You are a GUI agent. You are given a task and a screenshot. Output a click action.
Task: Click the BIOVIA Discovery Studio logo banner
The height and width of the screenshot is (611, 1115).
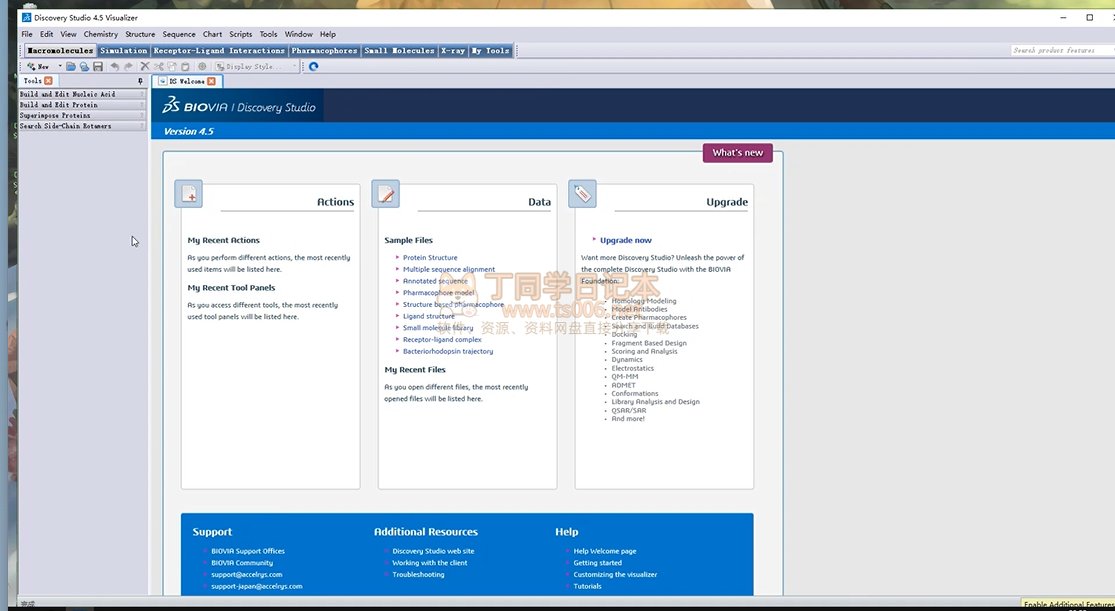click(239, 107)
